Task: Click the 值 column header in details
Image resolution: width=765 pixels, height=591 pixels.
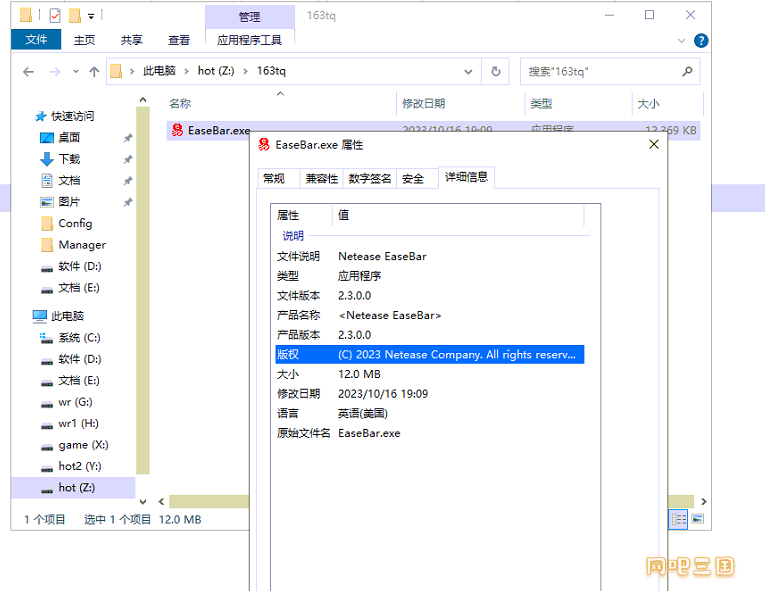Action: tap(458, 215)
